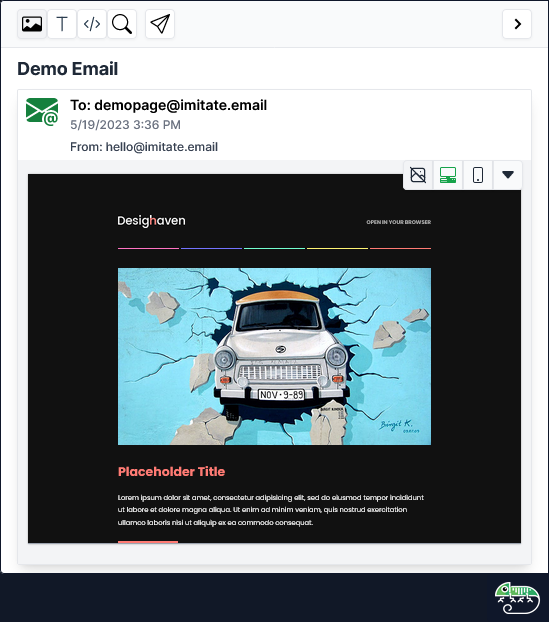549x622 pixels.
Task: Click the paper plane send icon
Action: [160, 24]
